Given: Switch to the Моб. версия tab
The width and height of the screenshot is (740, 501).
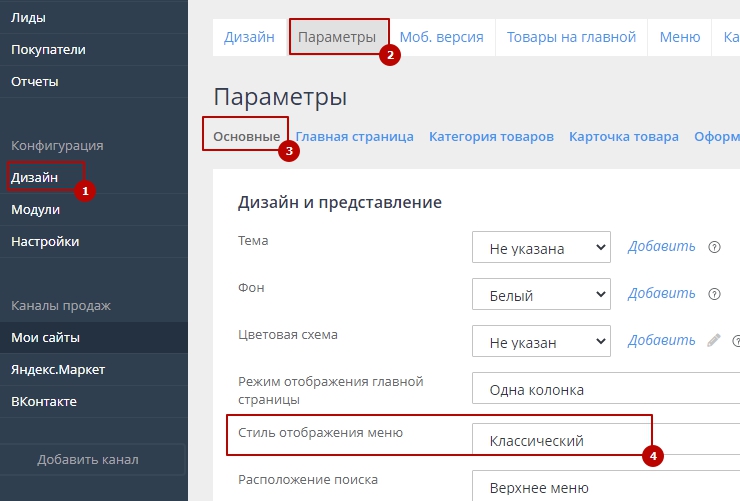Looking at the screenshot, I should [441, 37].
